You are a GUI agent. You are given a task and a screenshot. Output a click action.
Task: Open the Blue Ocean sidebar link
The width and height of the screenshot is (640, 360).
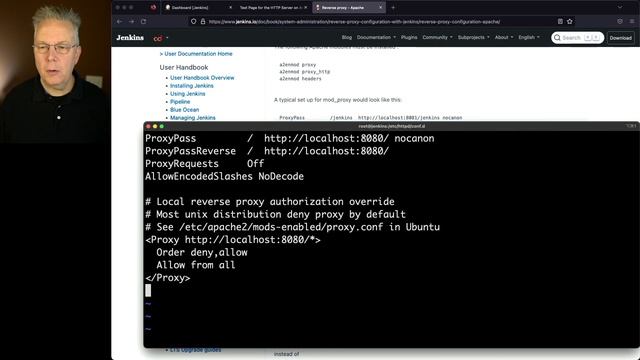[x=184, y=110]
